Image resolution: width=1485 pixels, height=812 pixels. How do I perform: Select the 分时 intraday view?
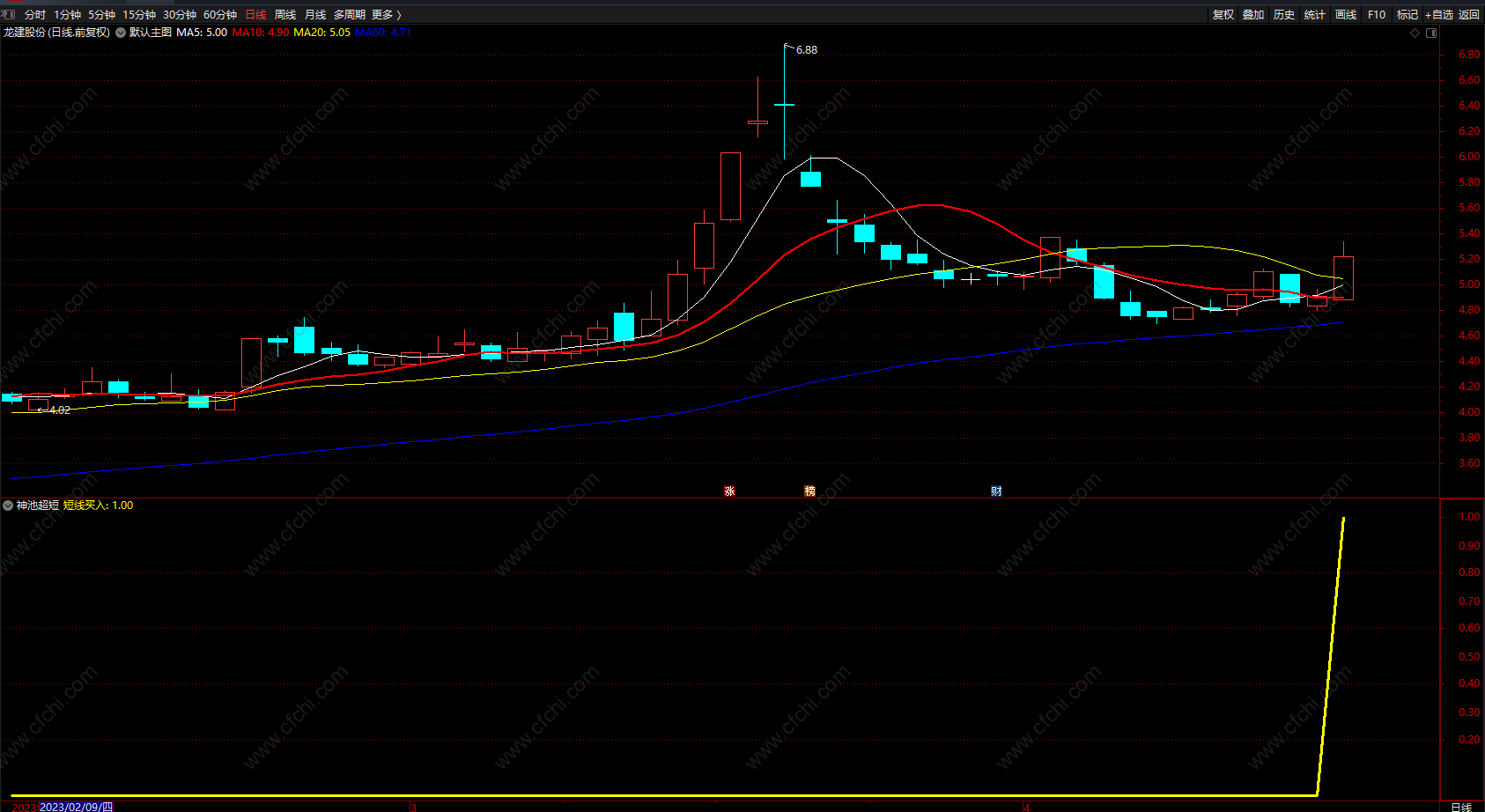(35, 15)
